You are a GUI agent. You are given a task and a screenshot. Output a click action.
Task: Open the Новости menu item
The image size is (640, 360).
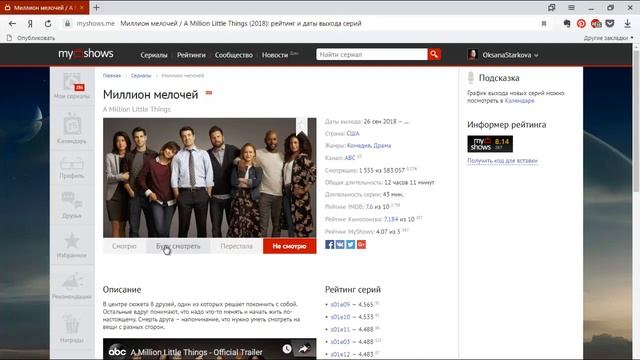(275, 55)
